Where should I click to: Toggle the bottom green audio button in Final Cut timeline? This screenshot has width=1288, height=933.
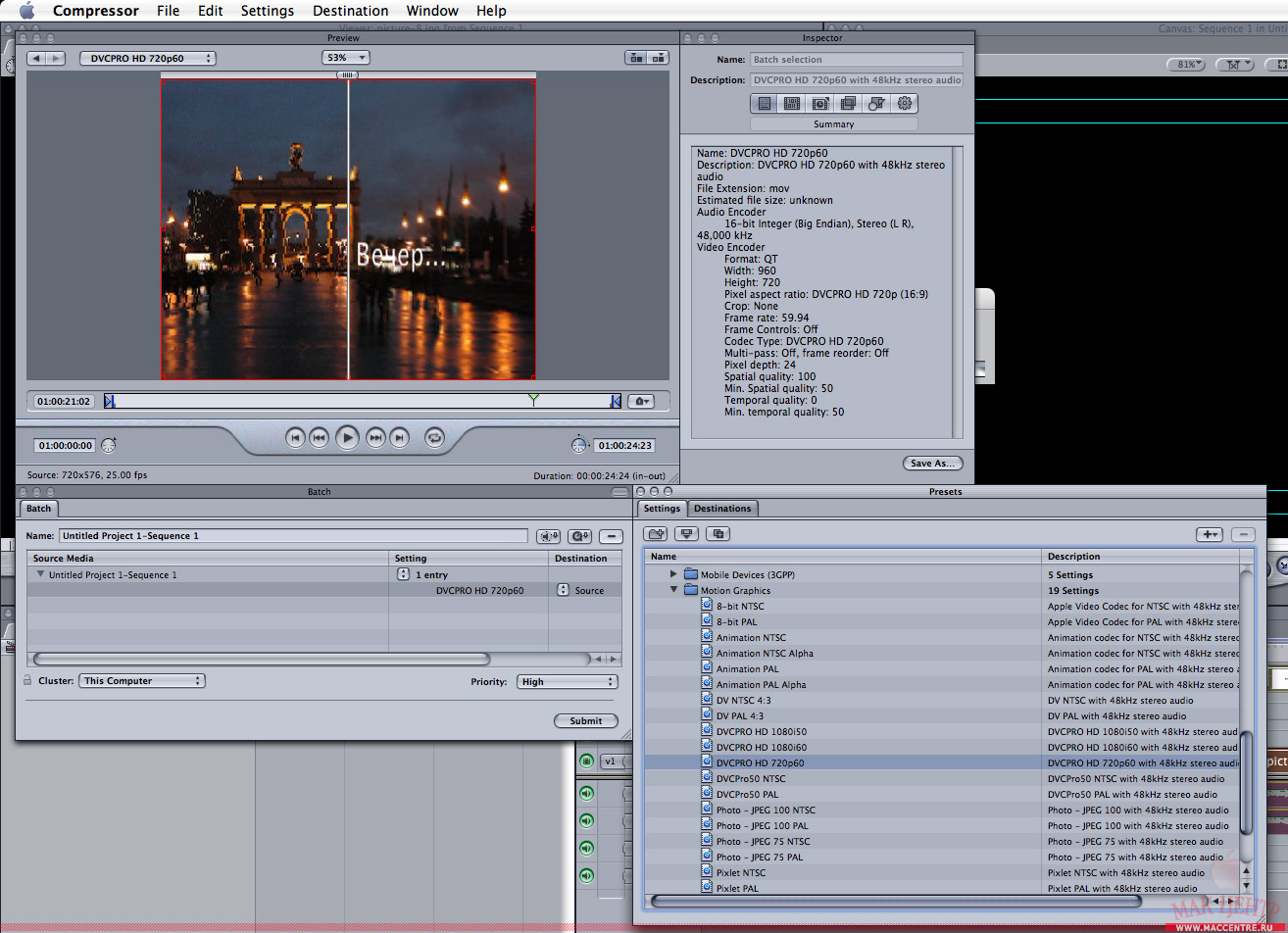[587, 875]
